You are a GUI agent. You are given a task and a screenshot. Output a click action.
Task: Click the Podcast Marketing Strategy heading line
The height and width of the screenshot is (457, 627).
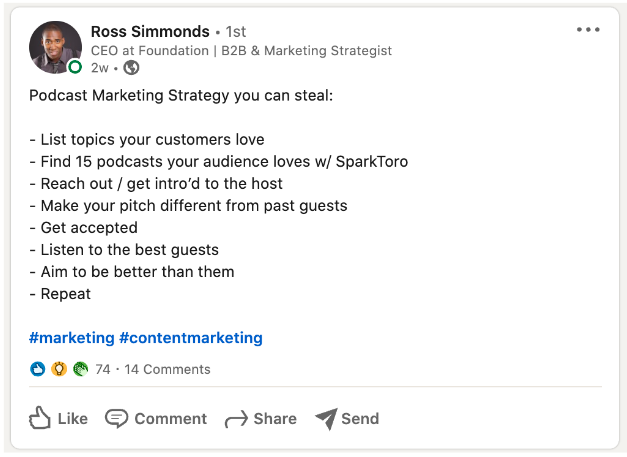(181, 96)
